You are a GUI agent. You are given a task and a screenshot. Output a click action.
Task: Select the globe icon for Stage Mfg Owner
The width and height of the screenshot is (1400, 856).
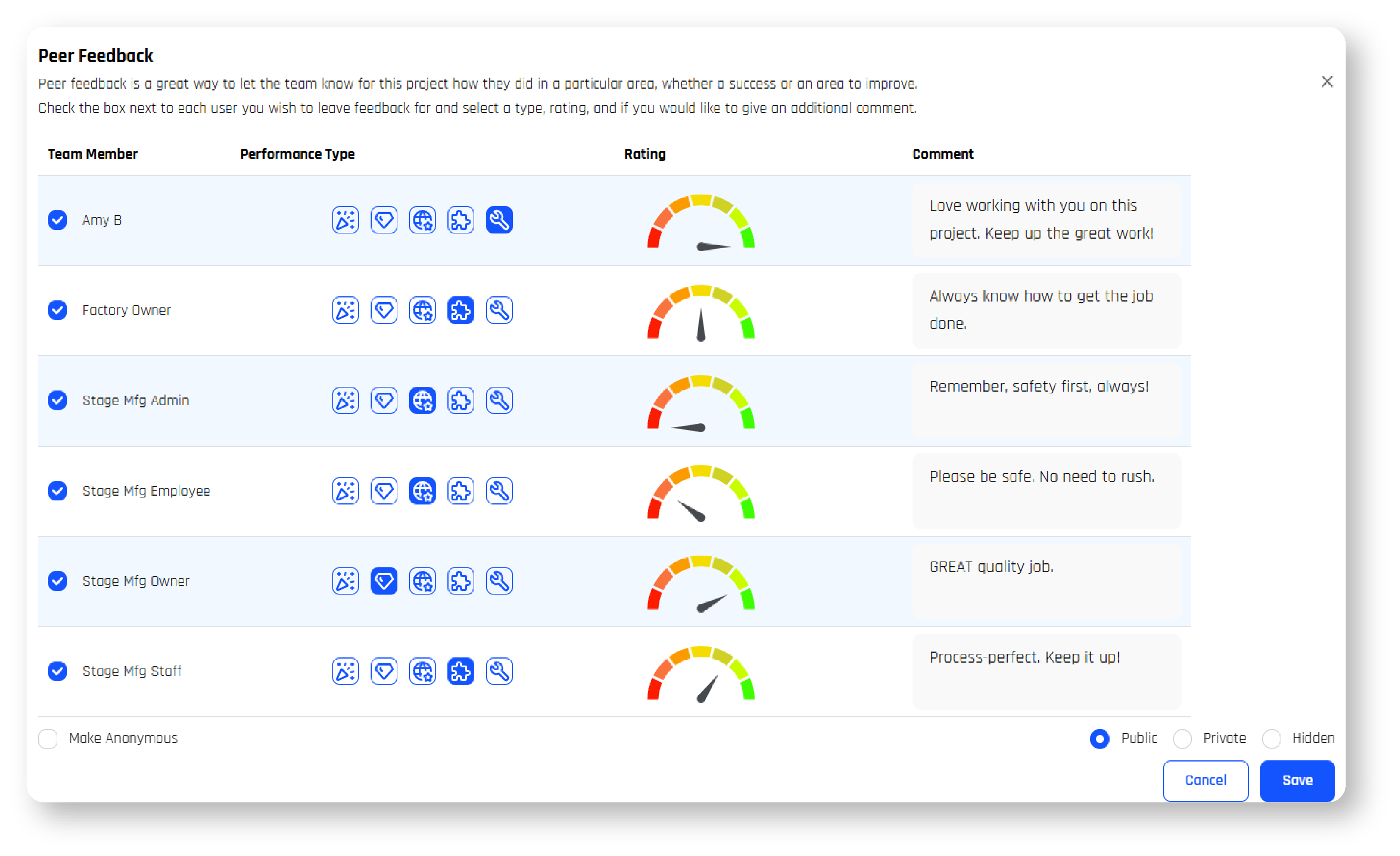(x=422, y=581)
